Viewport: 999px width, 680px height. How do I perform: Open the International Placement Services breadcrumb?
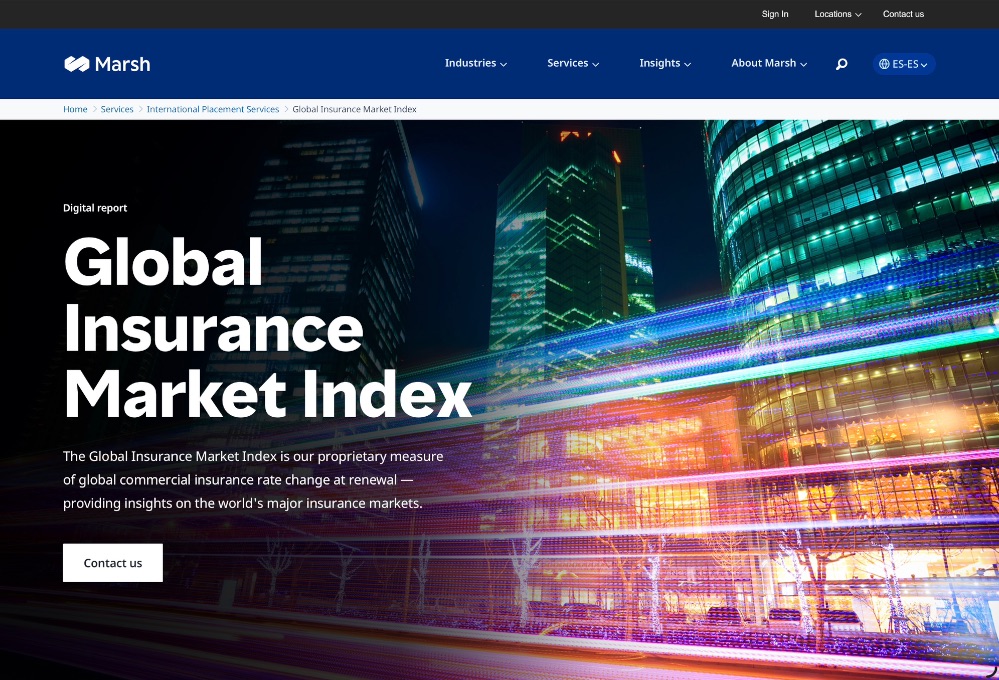[x=213, y=109]
